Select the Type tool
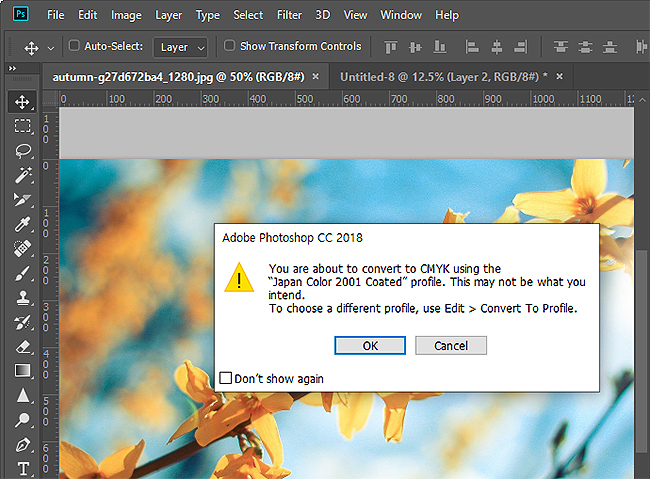Screen dimensions: 650x479 [22, 469]
